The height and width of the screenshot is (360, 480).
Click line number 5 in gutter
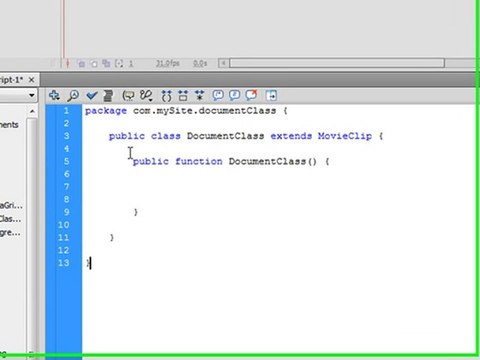click(x=66, y=161)
